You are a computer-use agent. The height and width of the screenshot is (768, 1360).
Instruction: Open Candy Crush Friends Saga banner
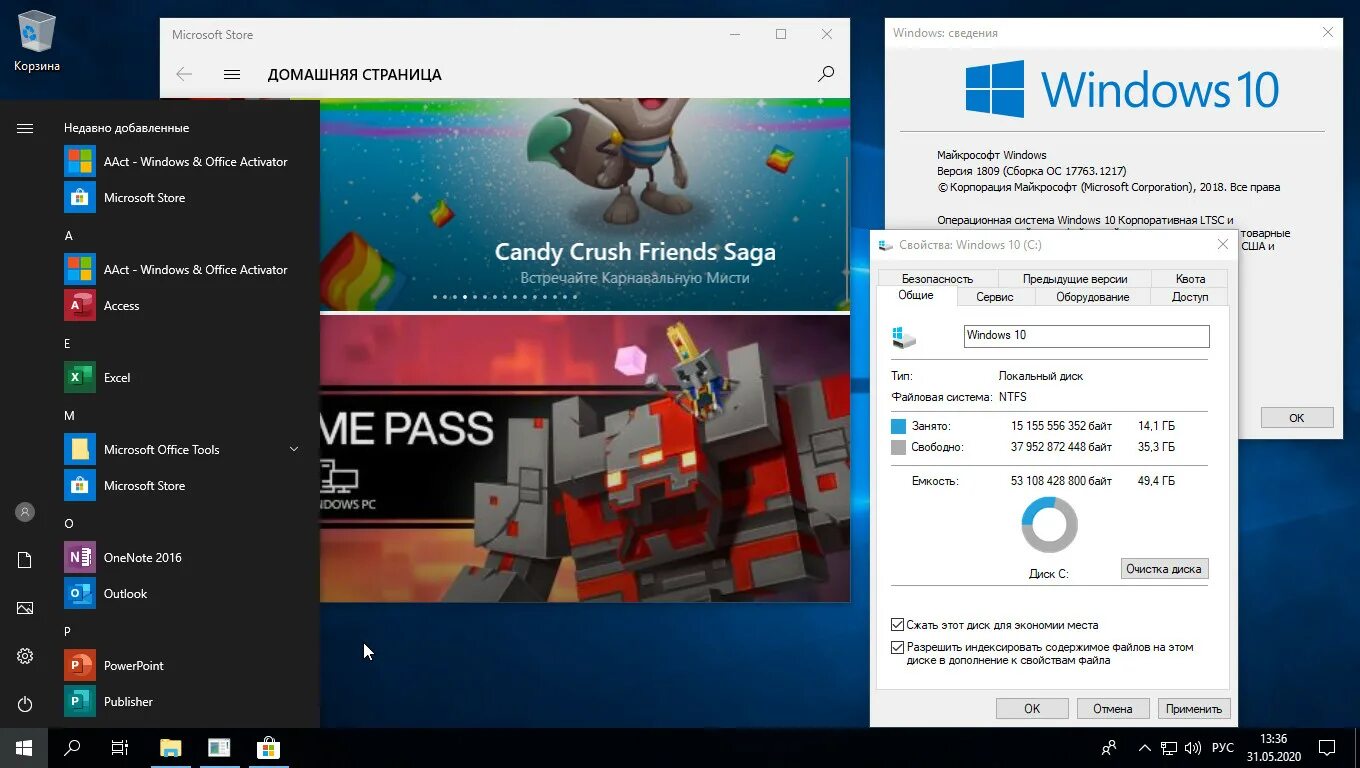[x=585, y=204]
